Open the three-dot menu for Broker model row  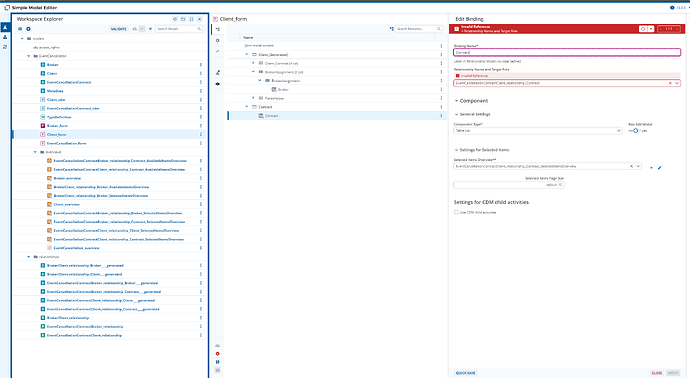201,65
